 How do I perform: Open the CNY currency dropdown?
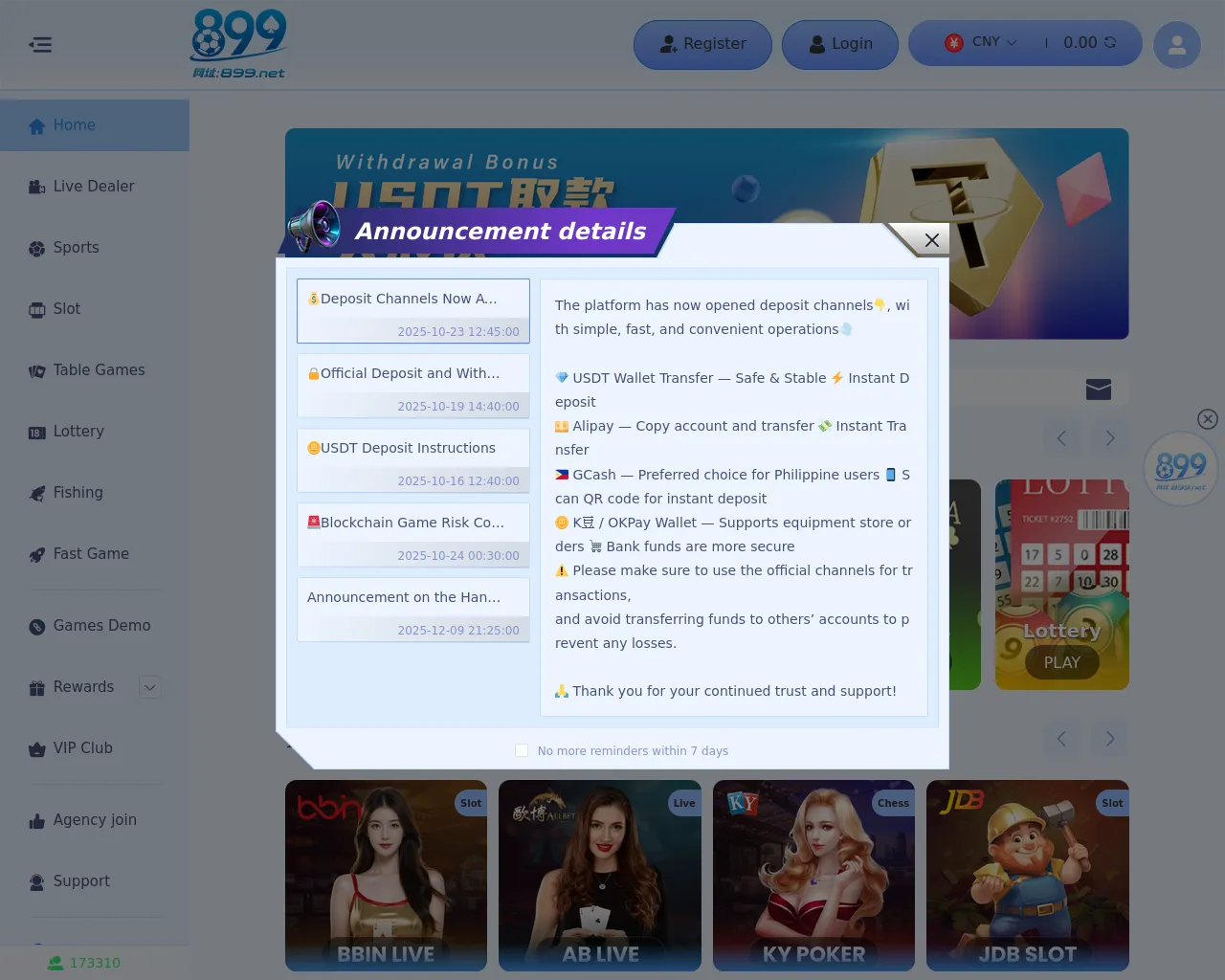coord(982,42)
